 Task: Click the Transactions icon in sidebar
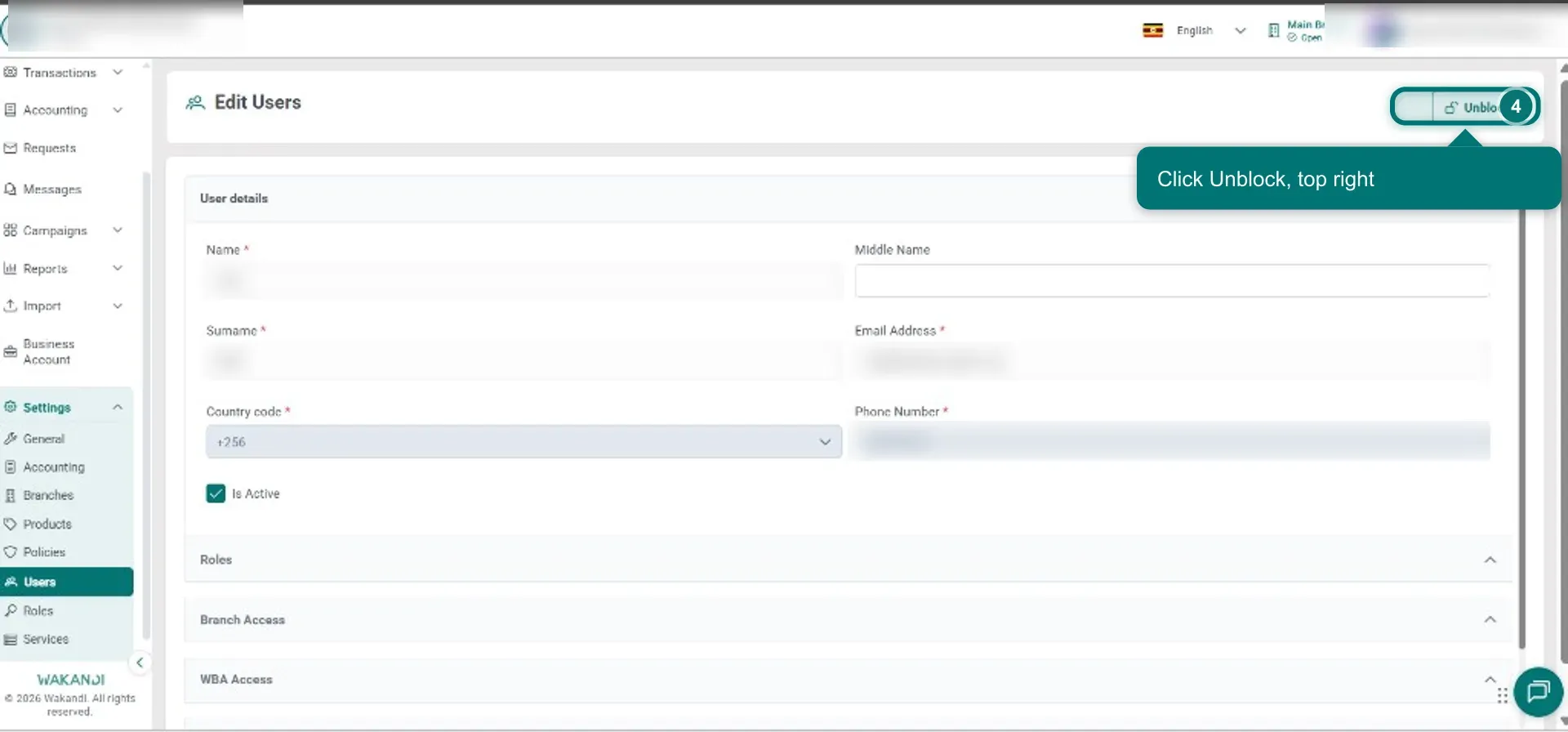click(x=10, y=72)
